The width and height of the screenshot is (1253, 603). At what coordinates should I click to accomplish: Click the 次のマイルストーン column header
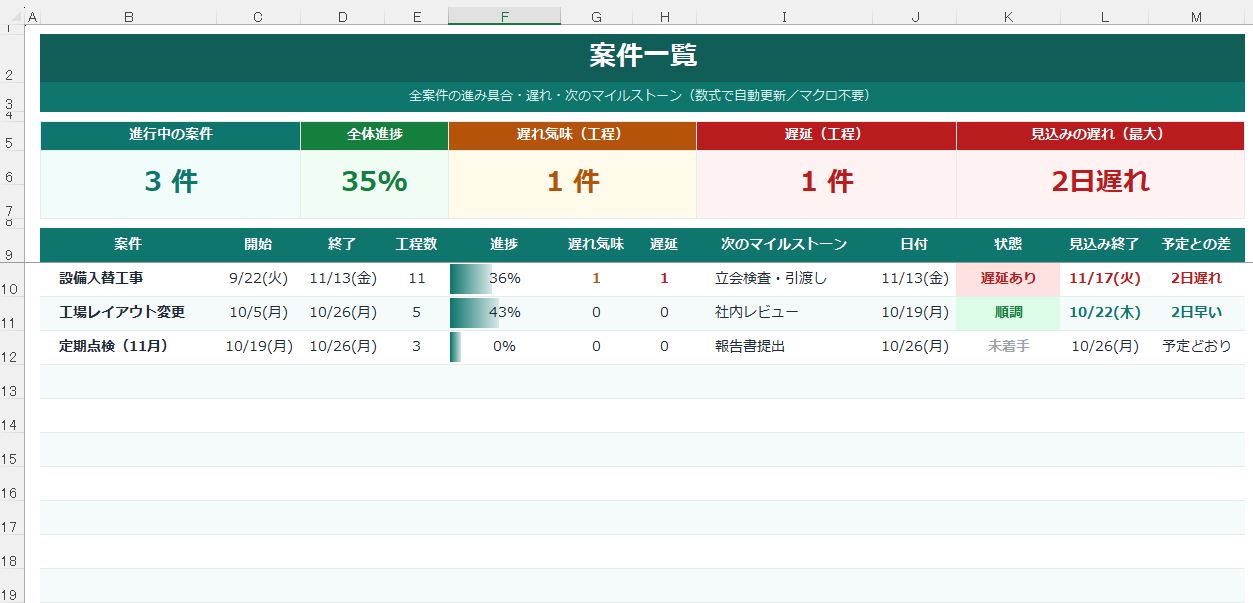click(784, 245)
